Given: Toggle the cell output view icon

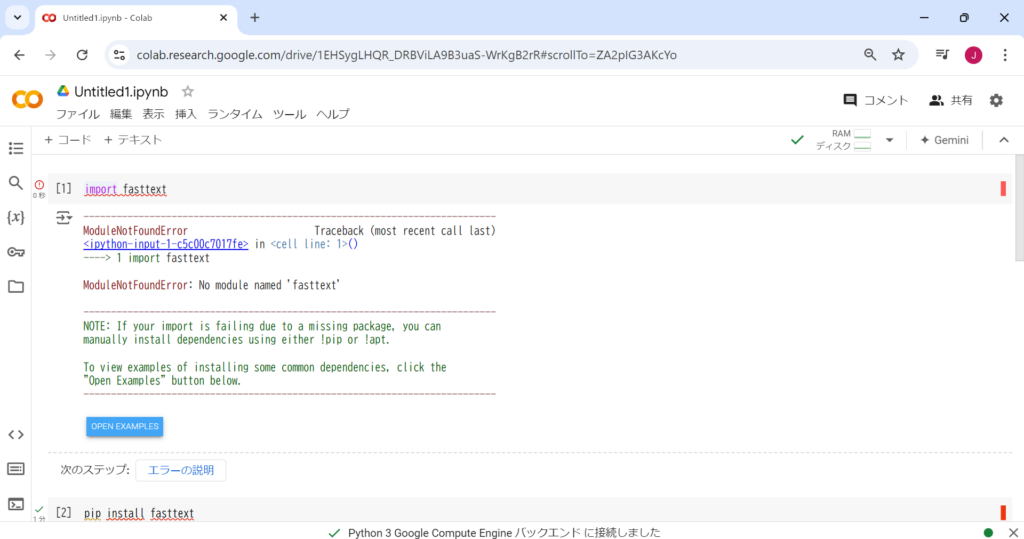Looking at the screenshot, I should click(64, 217).
